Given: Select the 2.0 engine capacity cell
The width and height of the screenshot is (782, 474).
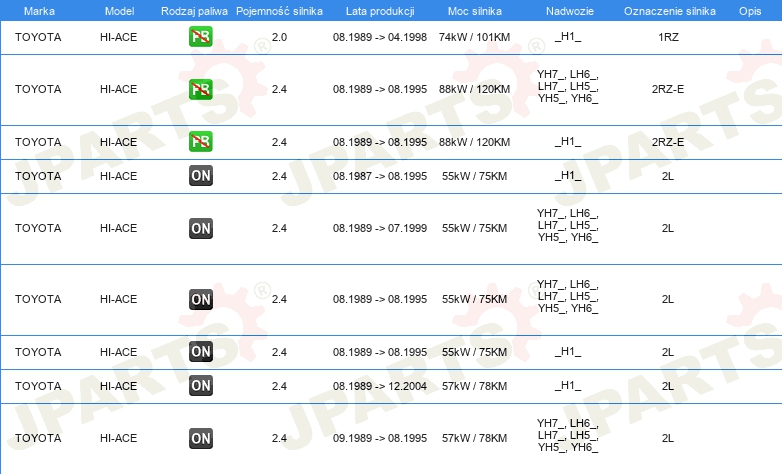Looking at the screenshot, I should pyautogui.click(x=279, y=37).
